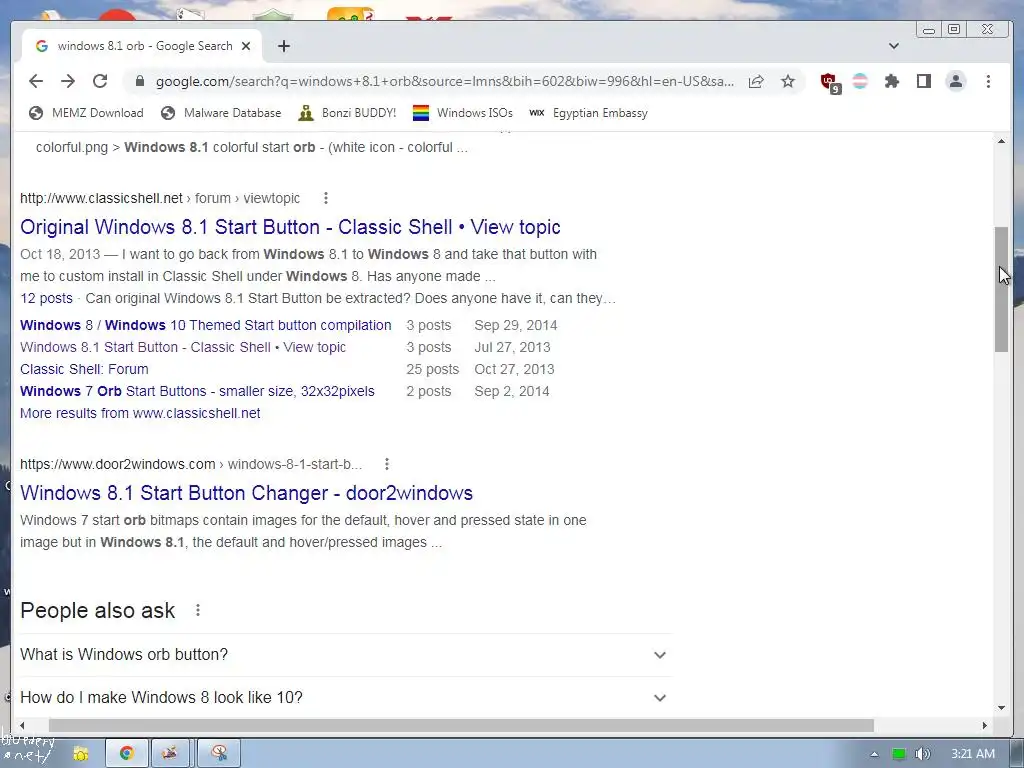Bookmark this page with the star icon
The image size is (1024, 768).
788,81
